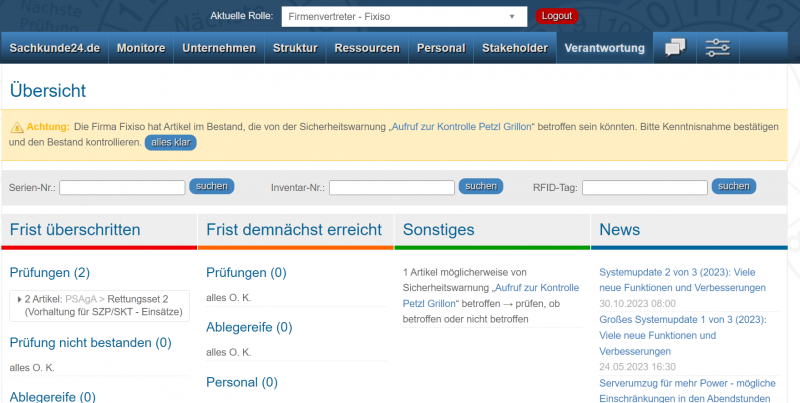Confirm warning with alles klar button
Screen dimensions: 800x403
[x=171, y=143]
